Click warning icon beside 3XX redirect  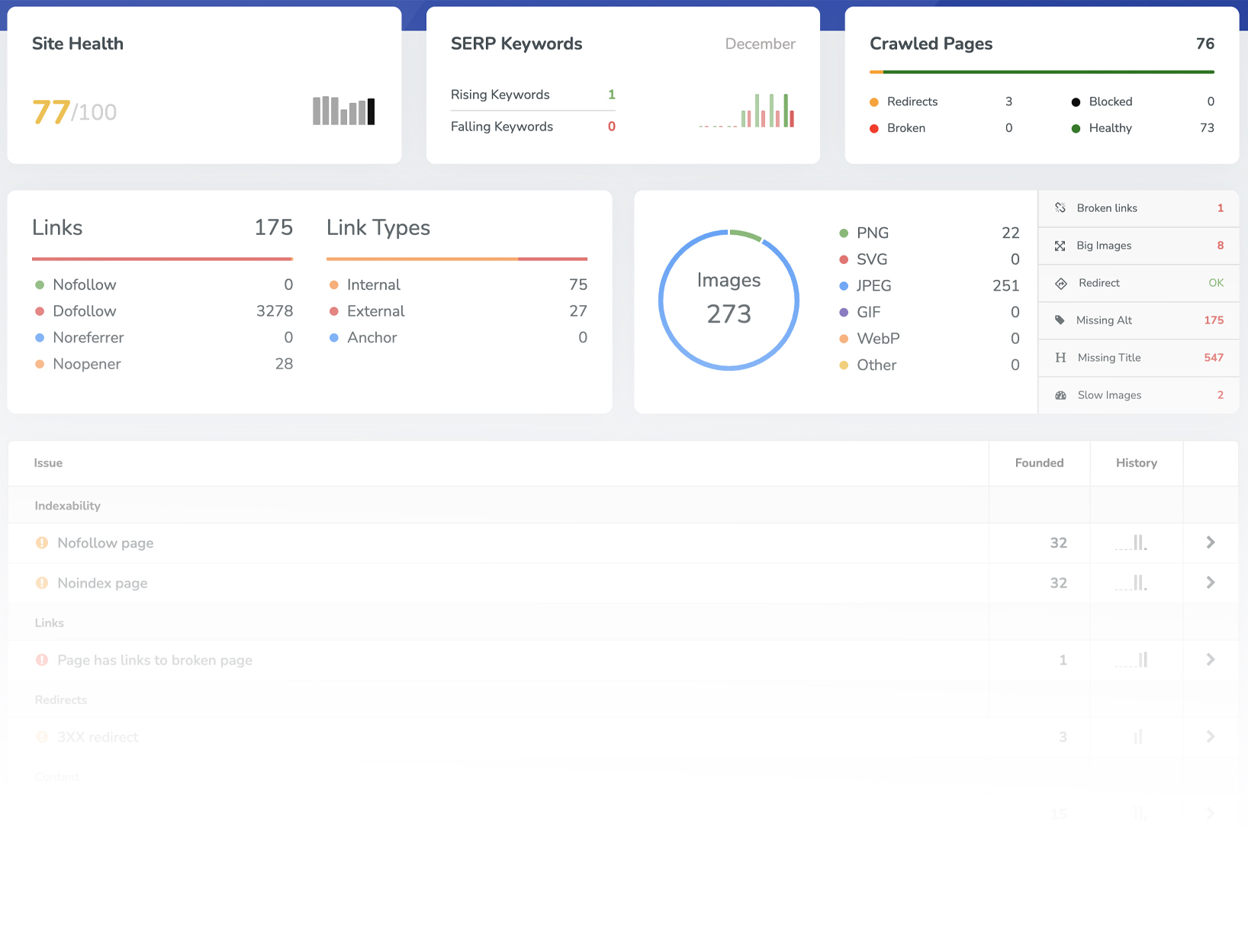(x=42, y=737)
